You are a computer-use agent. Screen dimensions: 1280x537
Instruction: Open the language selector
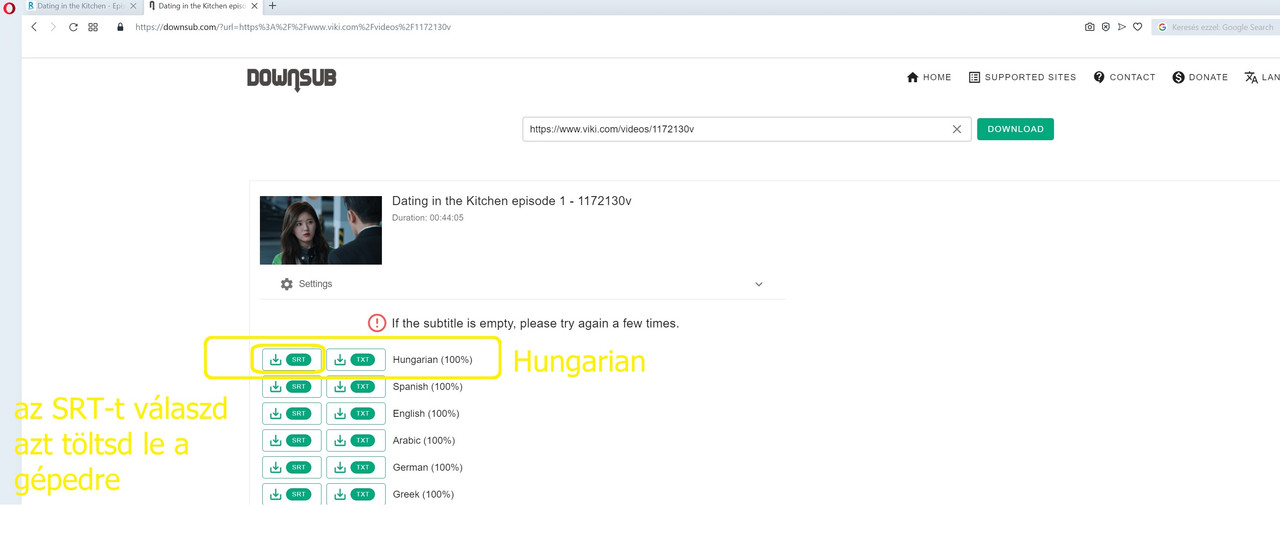(x=1262, y=77)
